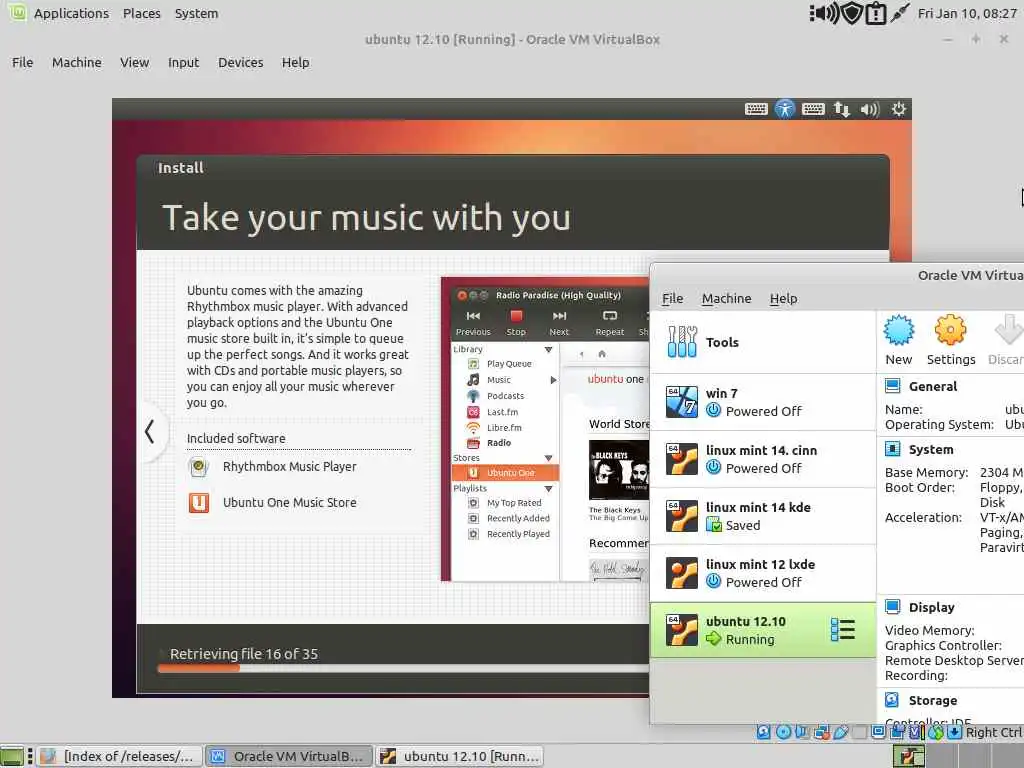The height and width of the screenshot is (768, 1024).
Task: Click keyboard indicator beside the network arrows
Action: point(813,109)
